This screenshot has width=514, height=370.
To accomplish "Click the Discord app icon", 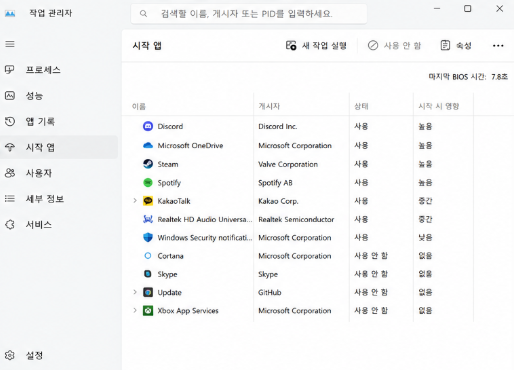I will (148, 126).
